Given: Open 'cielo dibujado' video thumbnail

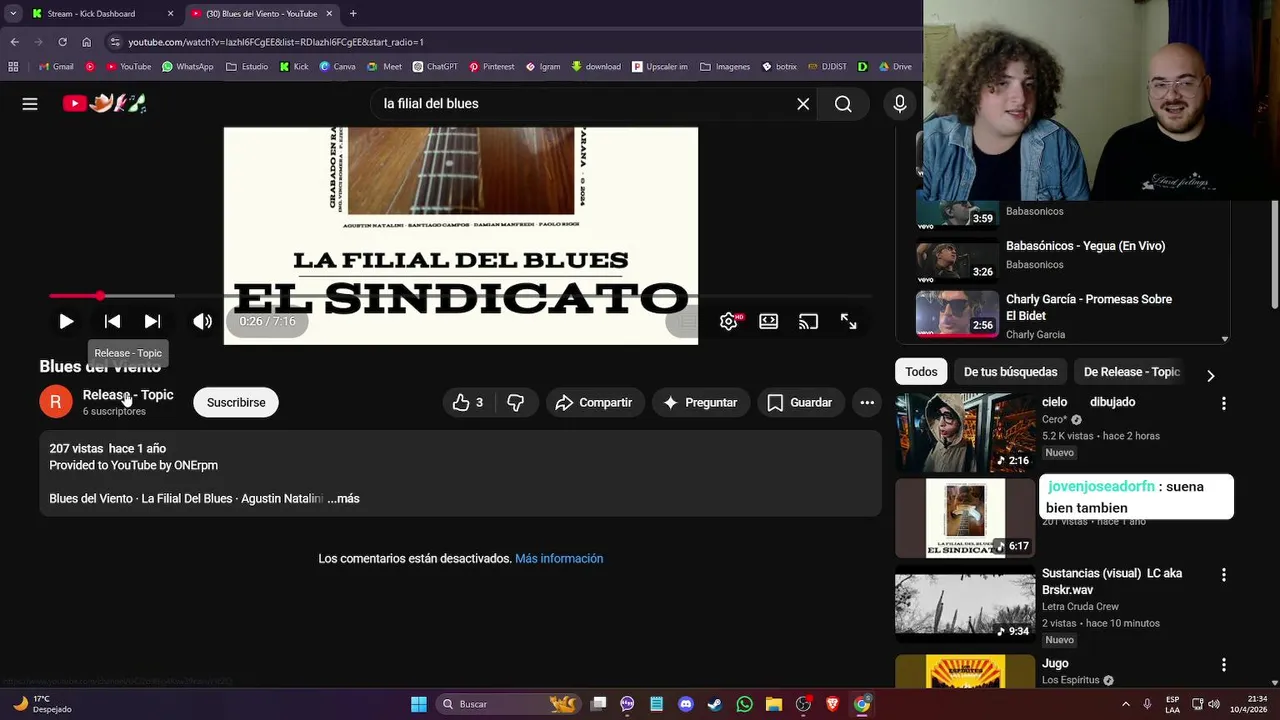Looking at the screenshot, I should point(965,432).
